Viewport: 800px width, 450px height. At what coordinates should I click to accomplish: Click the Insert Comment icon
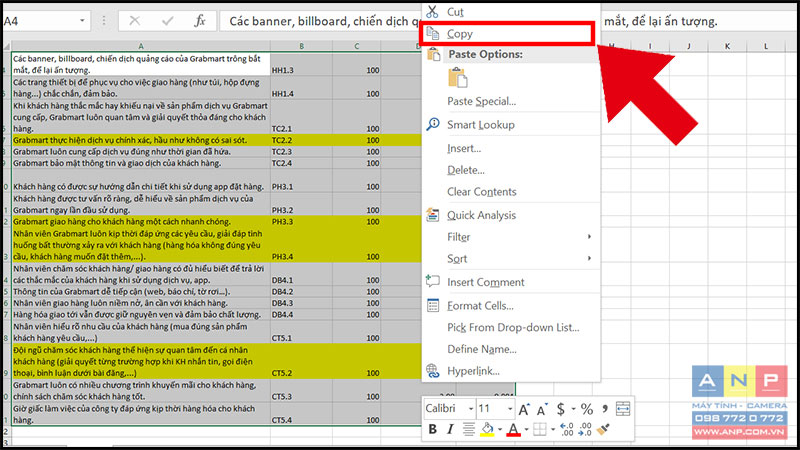tap(433, 281)
